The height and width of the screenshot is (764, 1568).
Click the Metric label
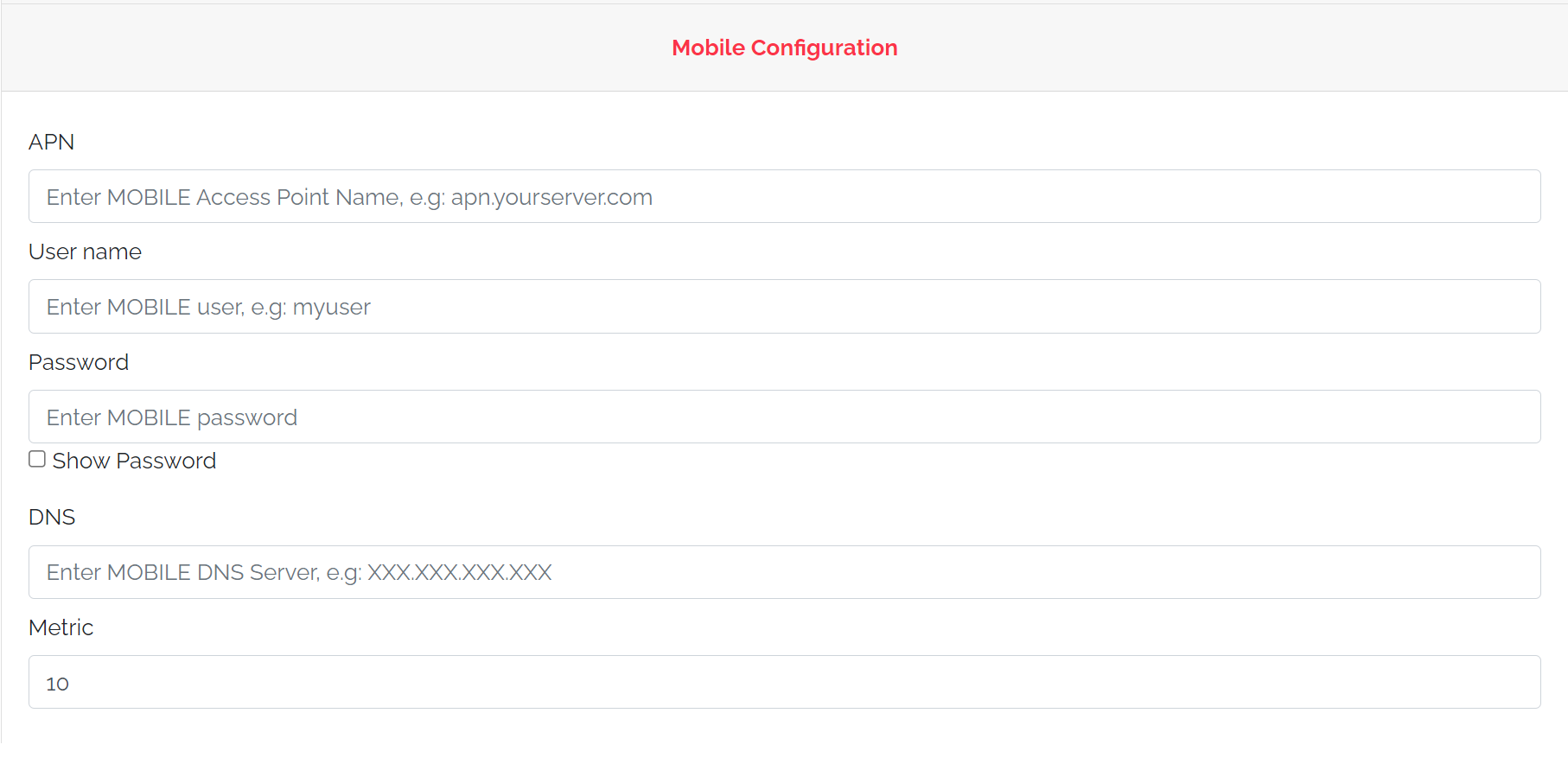click(61, 627)
